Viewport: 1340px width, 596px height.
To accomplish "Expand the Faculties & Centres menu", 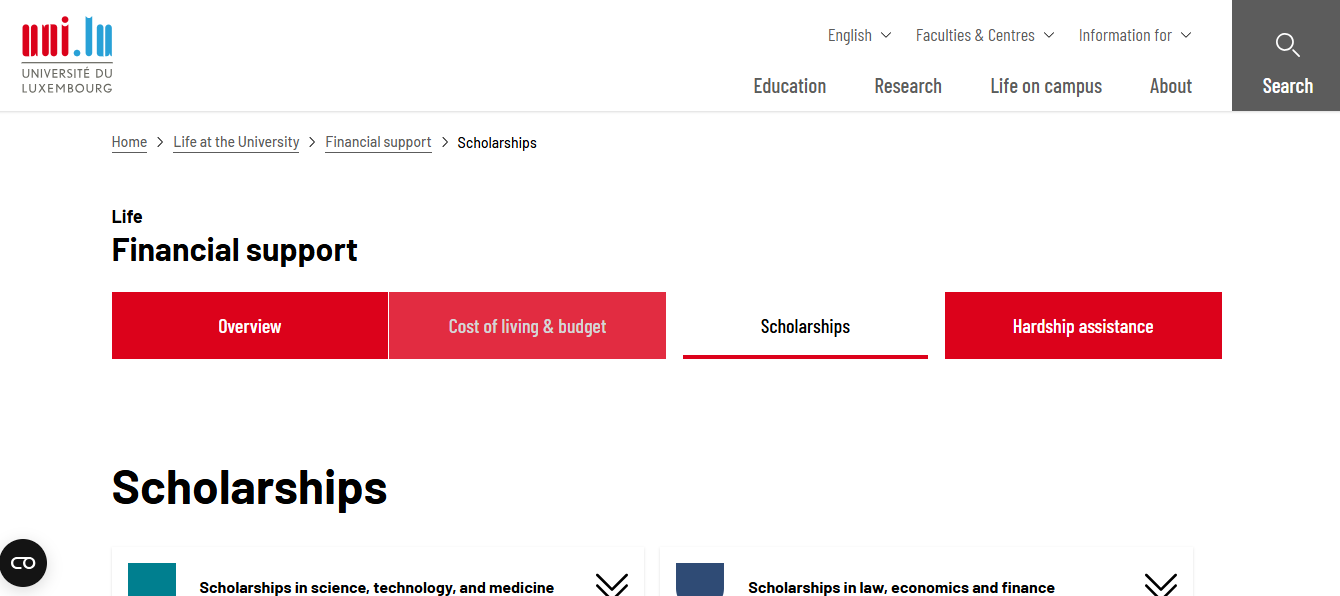I will tap(983, 35).
